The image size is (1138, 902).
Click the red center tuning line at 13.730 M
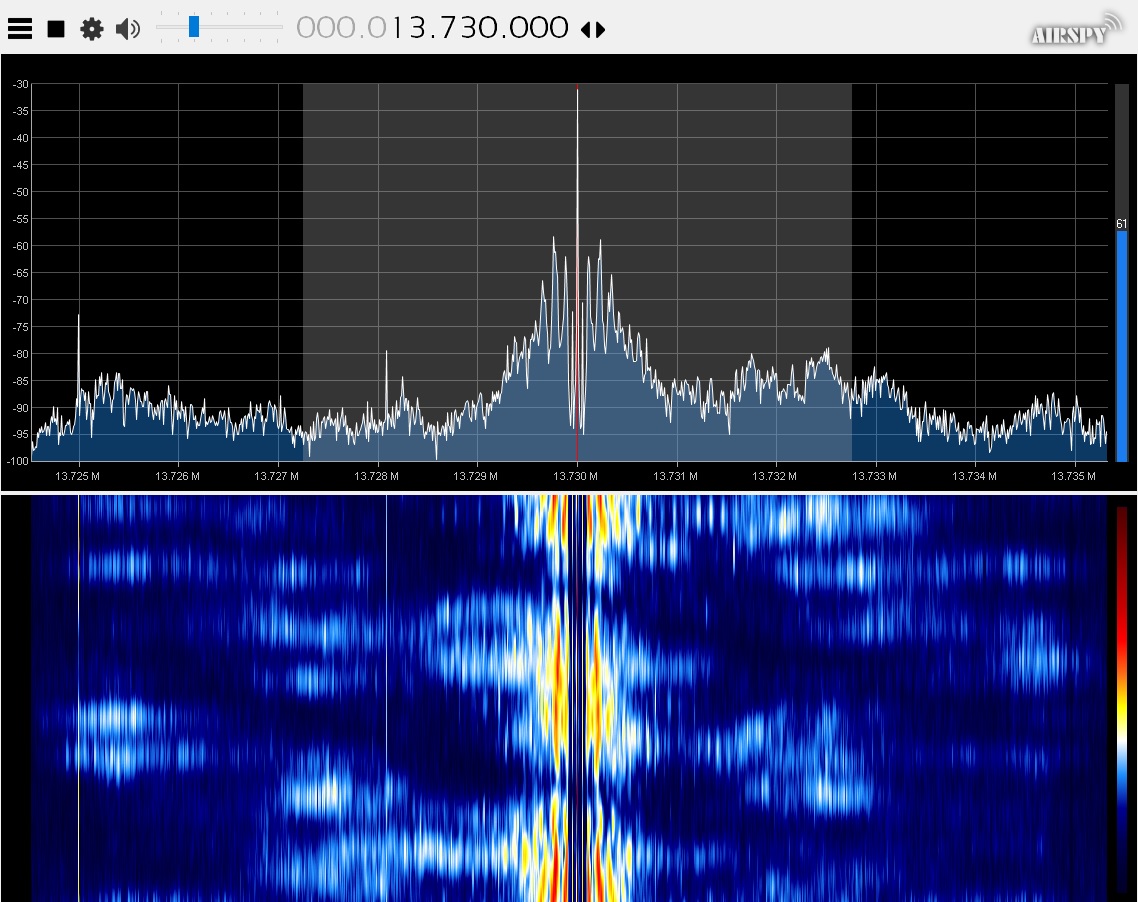click(577, 272)
